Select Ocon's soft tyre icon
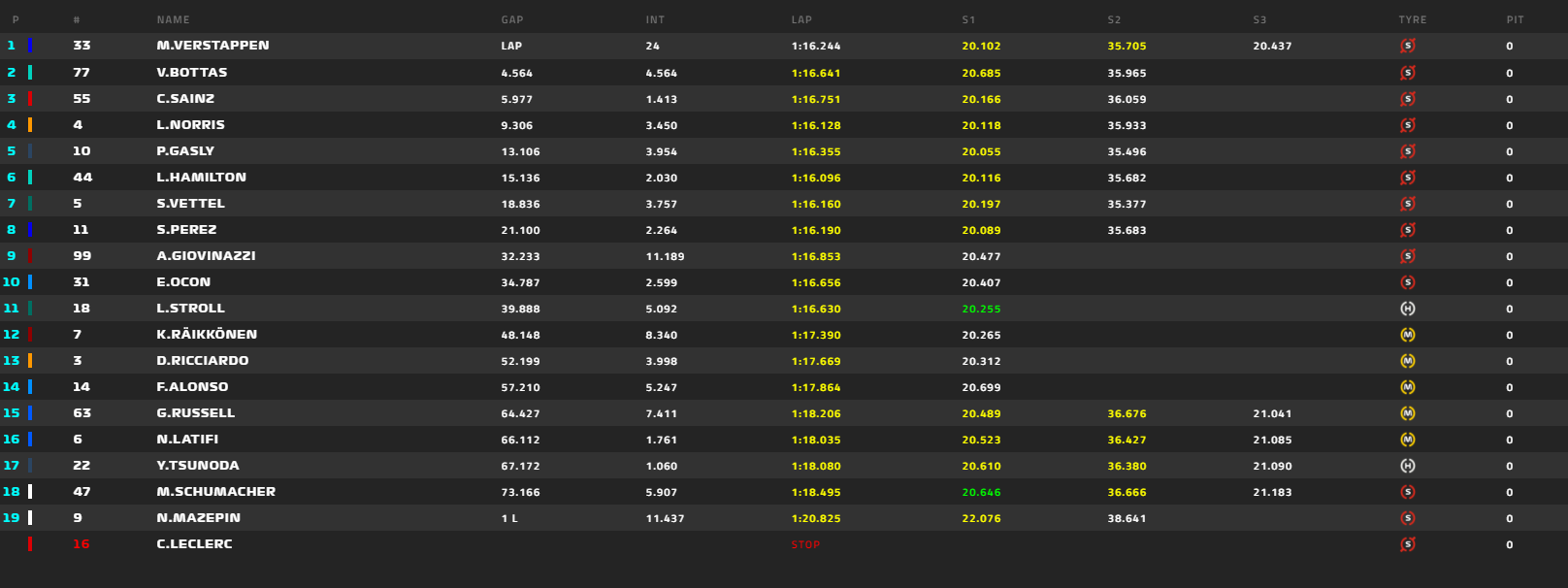Image resolution: width=1568 pixels, height=588 pixels. tap(1408, 282)
